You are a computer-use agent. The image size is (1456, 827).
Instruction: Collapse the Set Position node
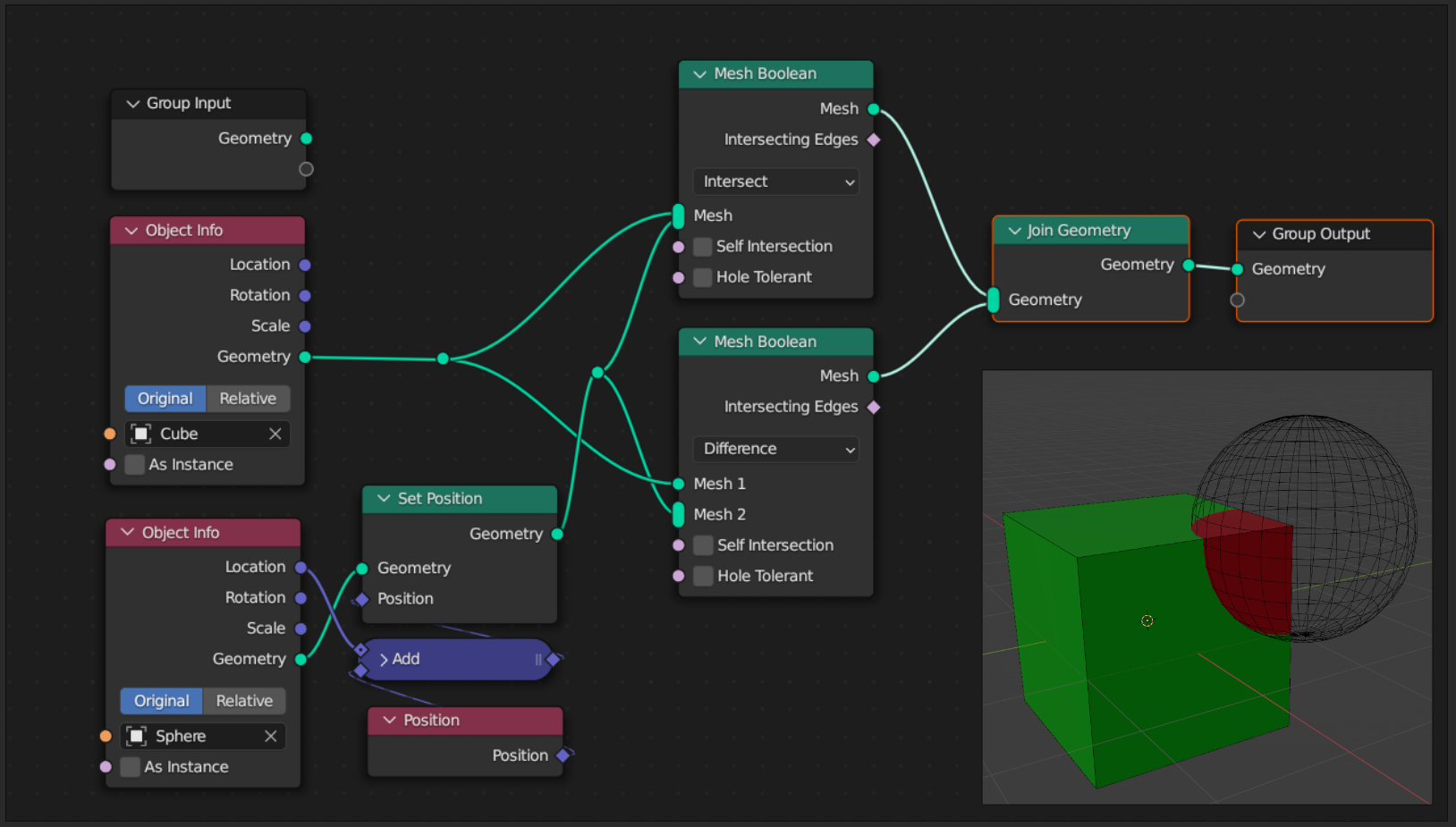click(384, 499)
